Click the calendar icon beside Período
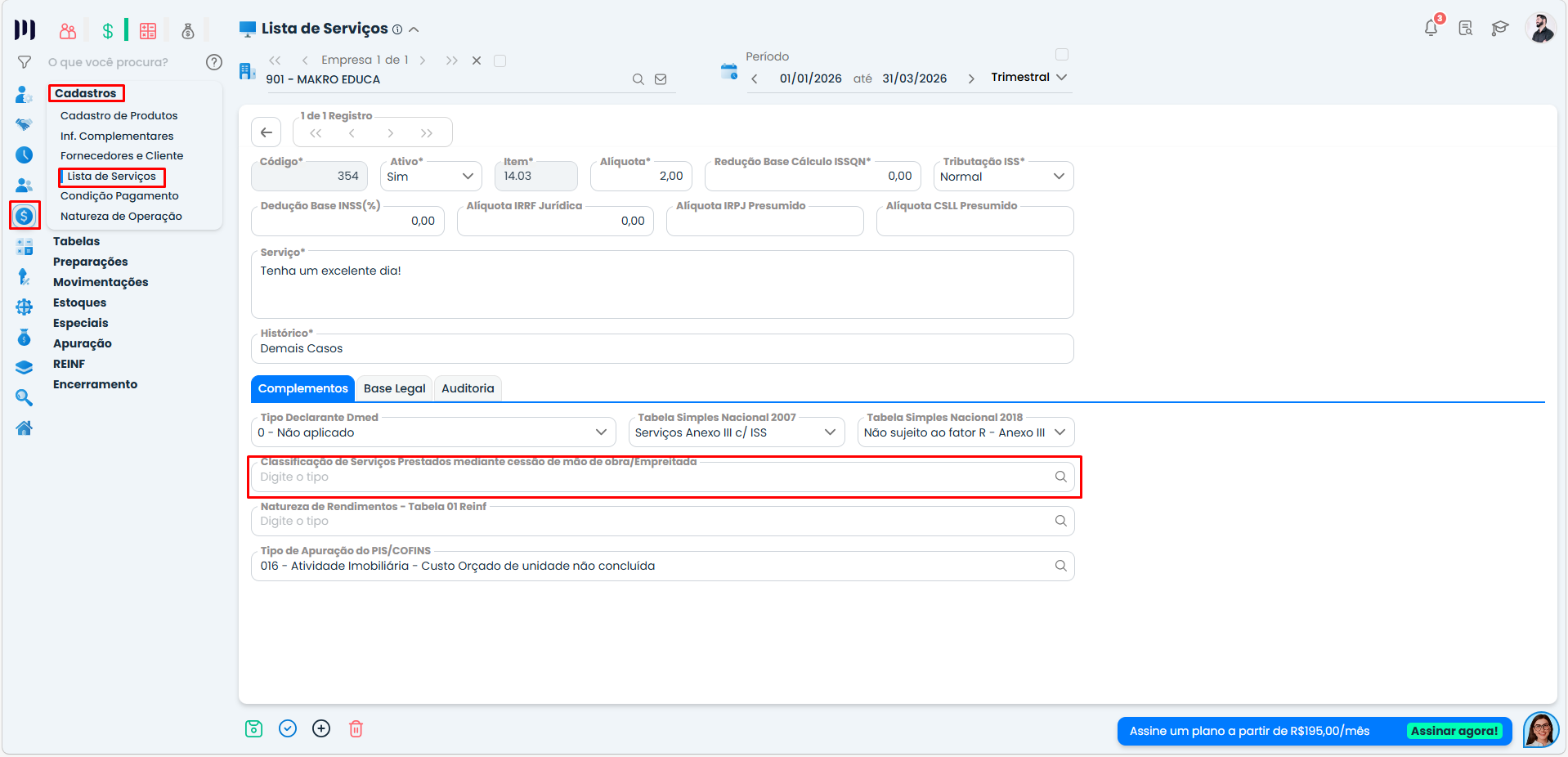Viewport: 1568px width, 757px height. (729, 71)
